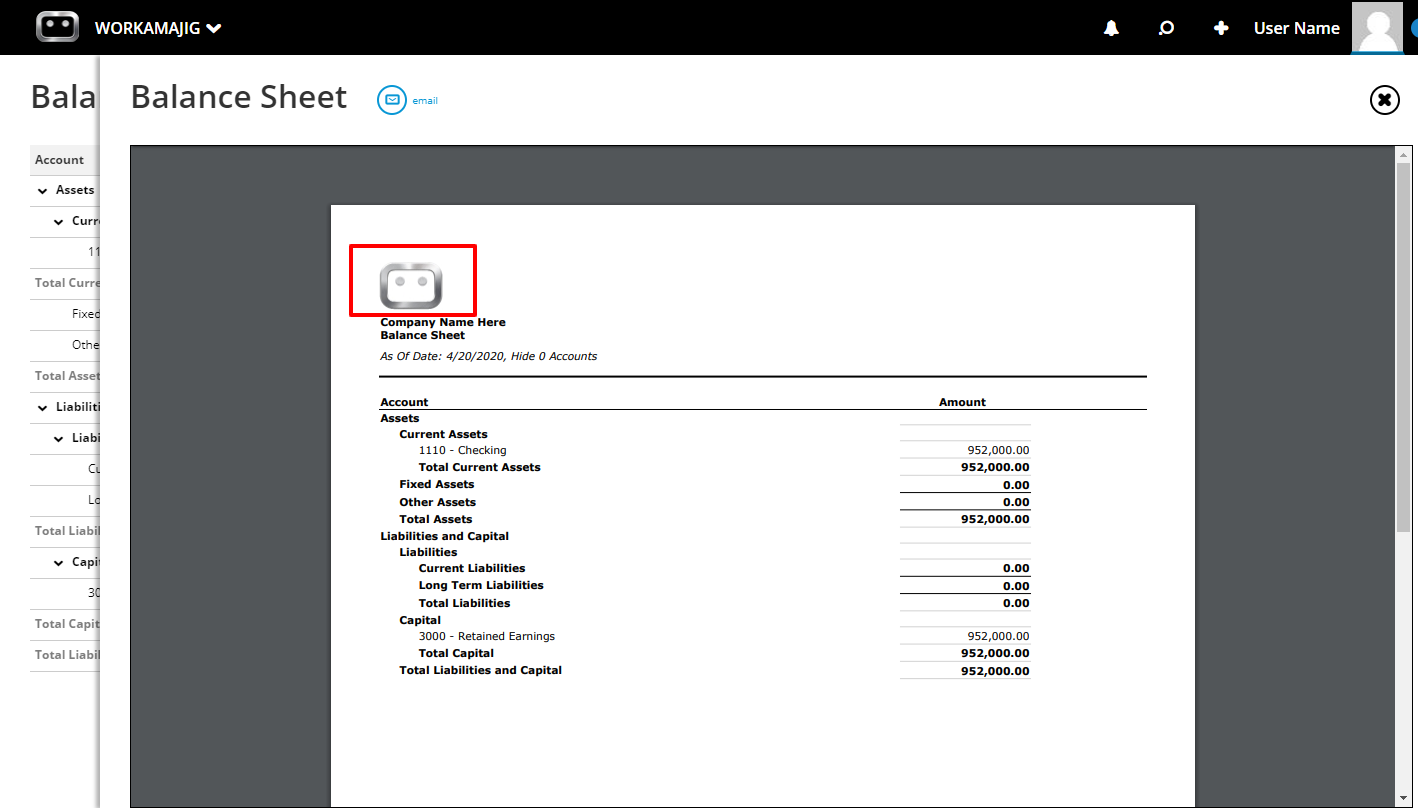Collapse the Capital chevron in background list
This screenshot has height=808, width=1418.
click(x=59, y=562)
